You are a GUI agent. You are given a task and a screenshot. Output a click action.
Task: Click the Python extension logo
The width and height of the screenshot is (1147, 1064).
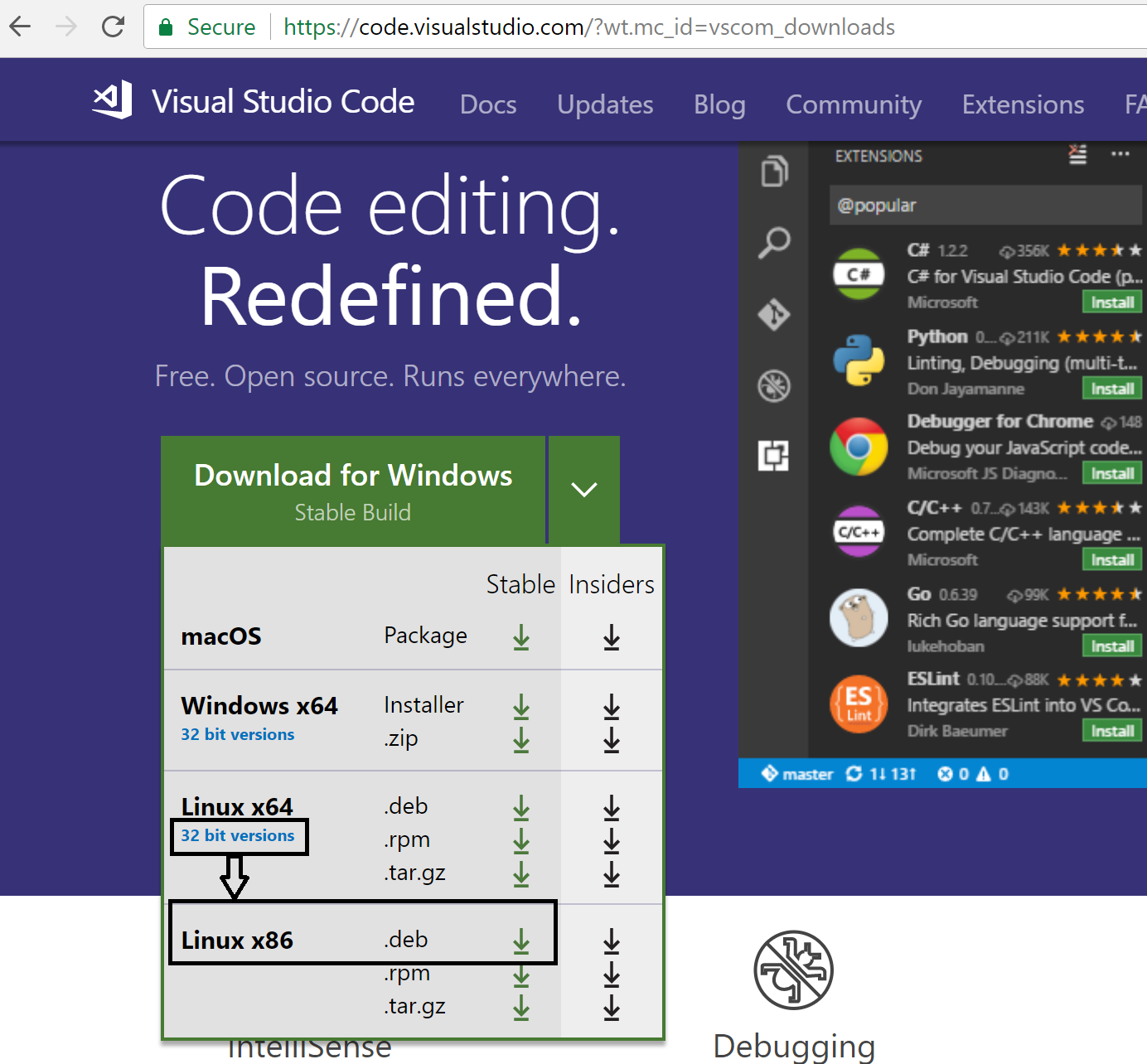[x=859, y=360]
